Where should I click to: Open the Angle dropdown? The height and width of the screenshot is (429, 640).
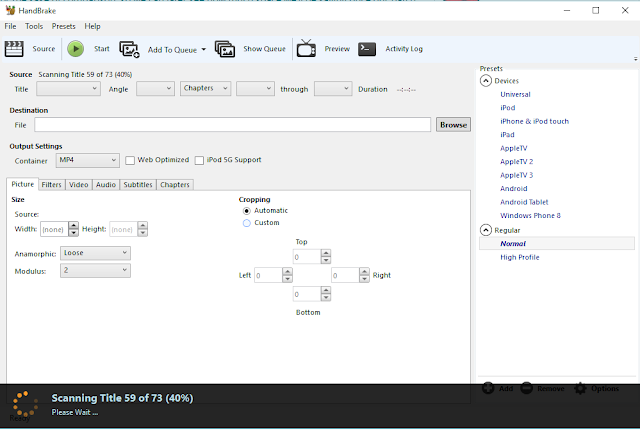(x=155, y=89)
